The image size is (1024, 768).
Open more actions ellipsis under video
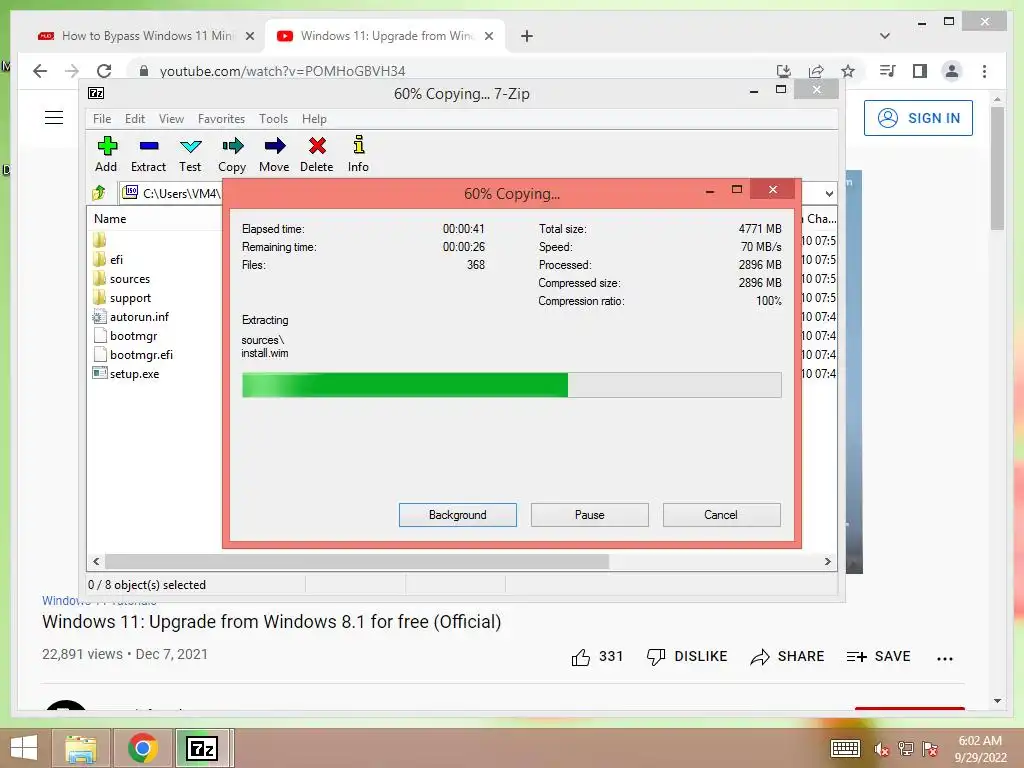tap(944, 658)
